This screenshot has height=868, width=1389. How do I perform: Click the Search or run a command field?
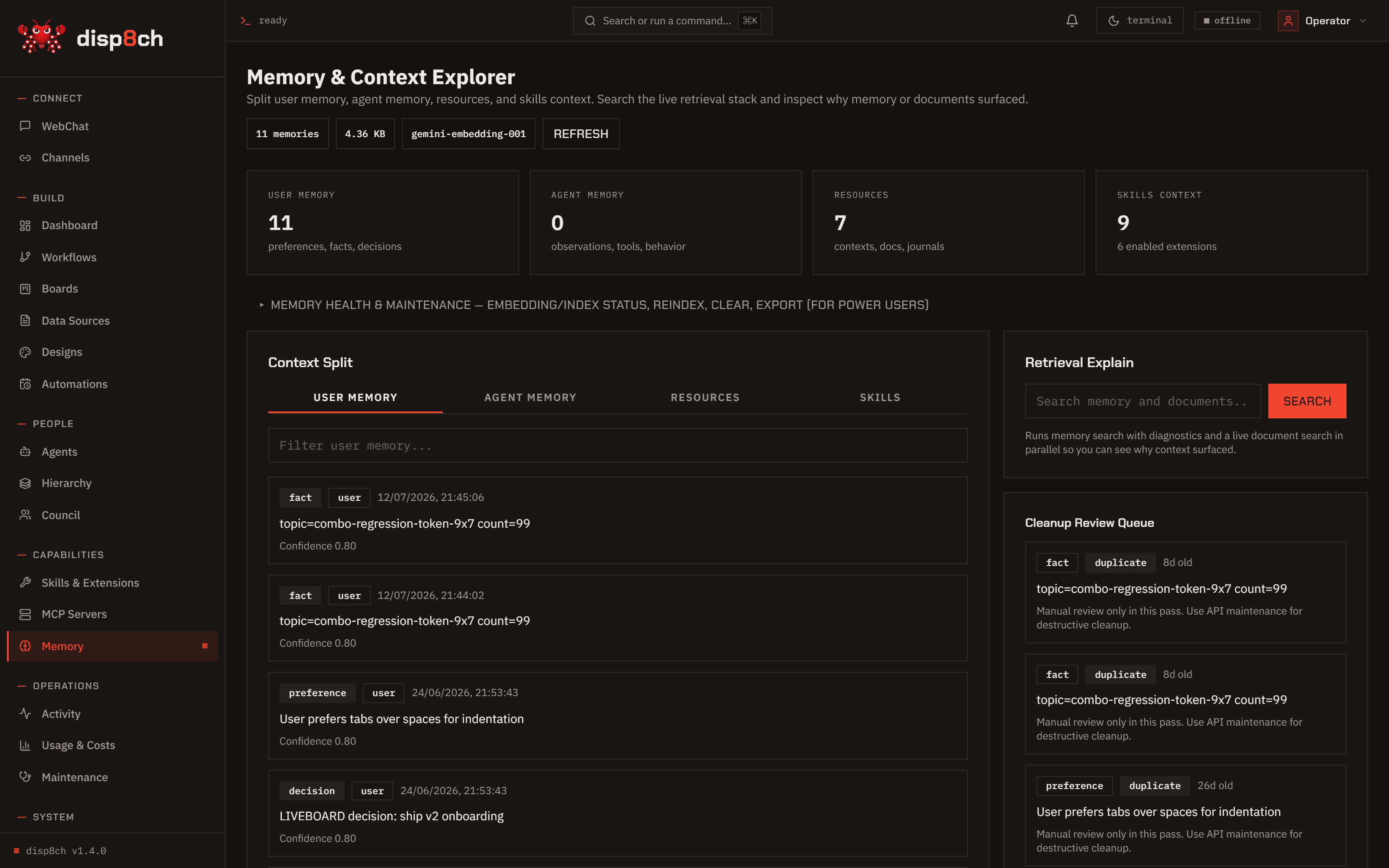click(x=672, y=21)
